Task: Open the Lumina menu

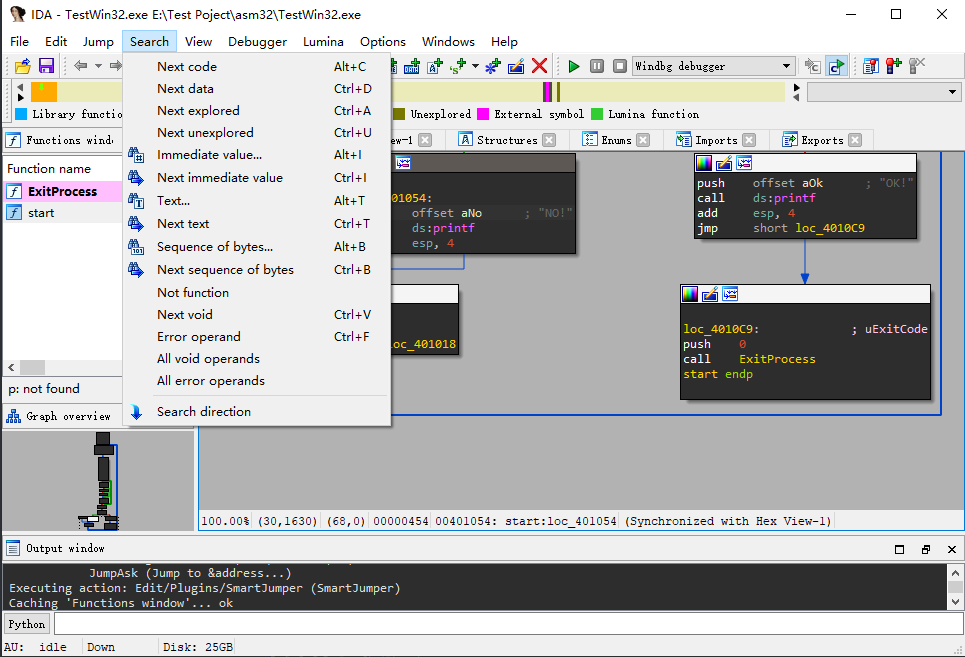Action: coord(323,42)
